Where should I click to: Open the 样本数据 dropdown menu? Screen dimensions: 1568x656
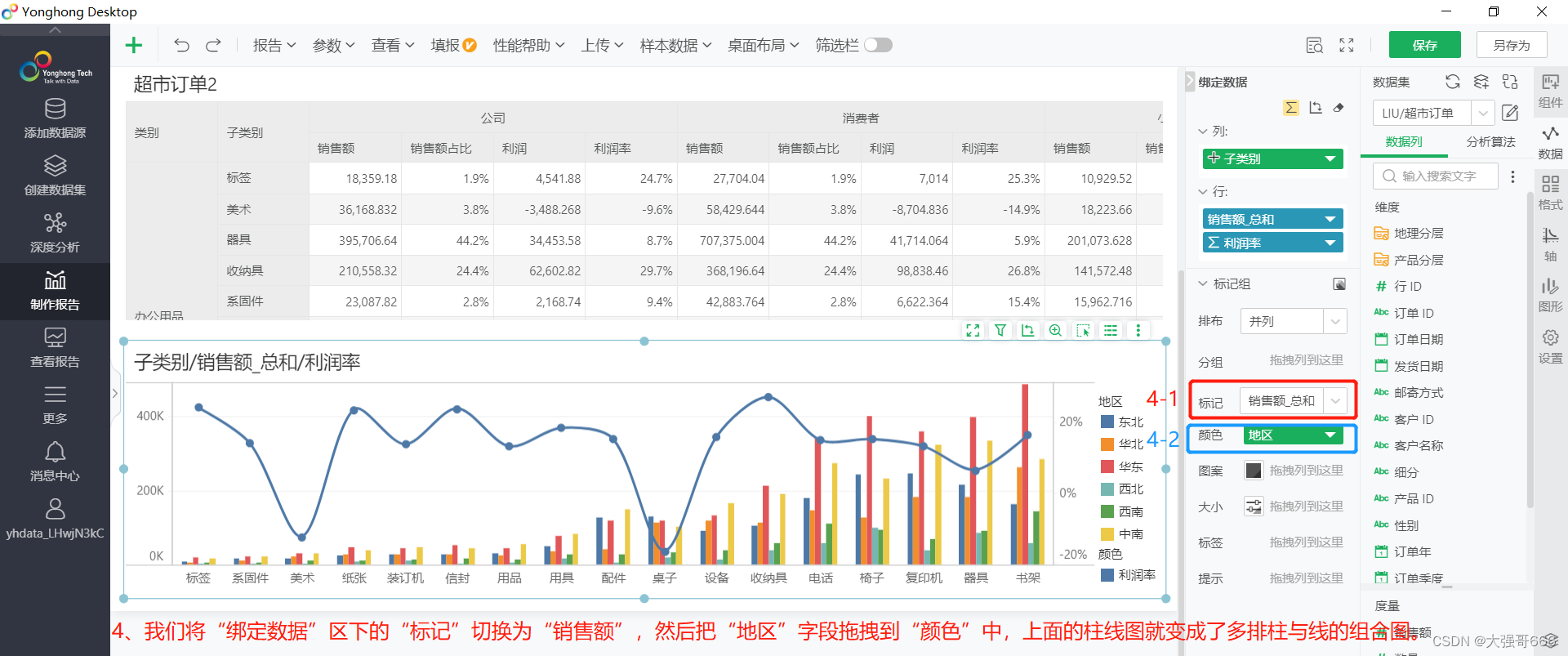(x=675, y=46)
